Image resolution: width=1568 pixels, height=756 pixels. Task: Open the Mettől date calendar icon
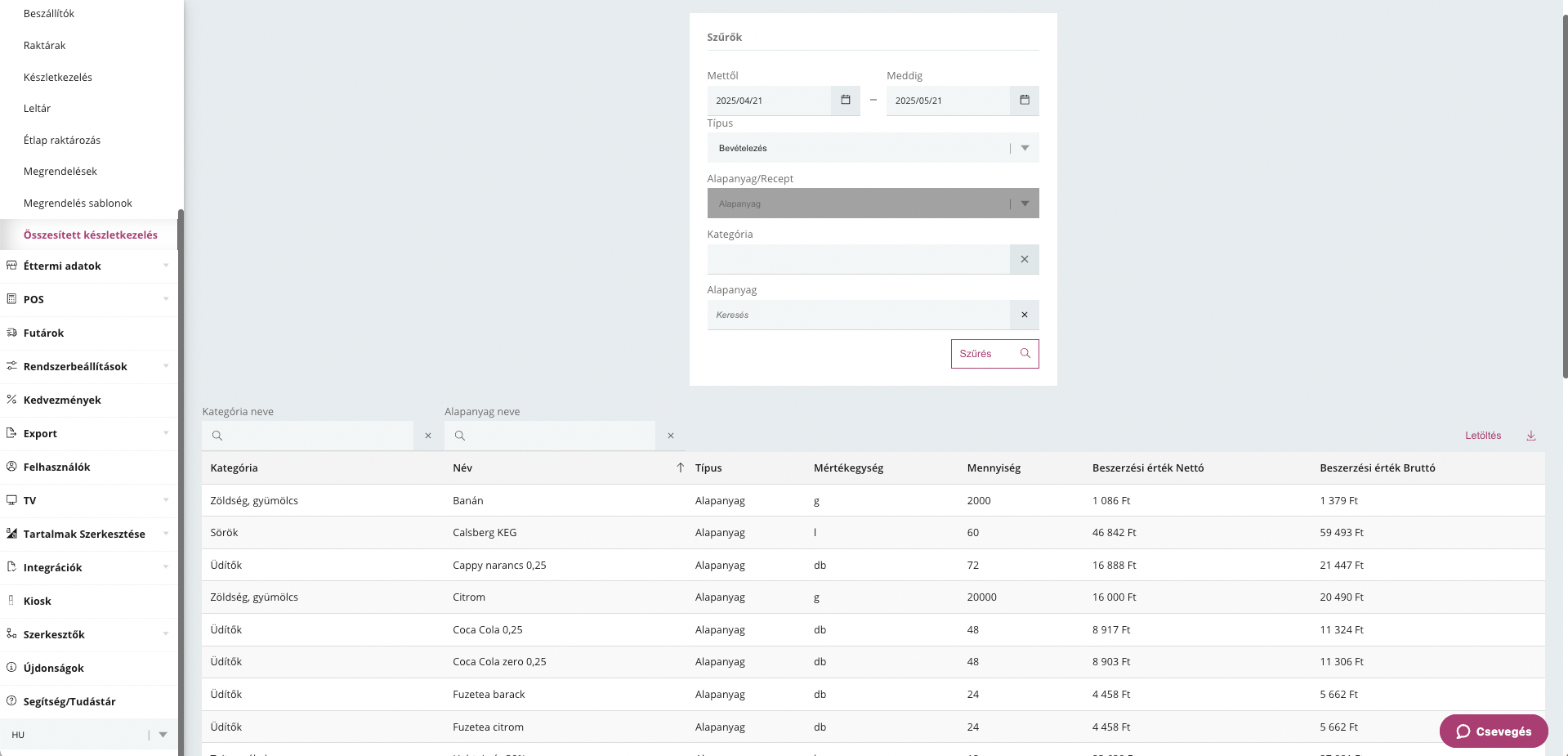846,101
